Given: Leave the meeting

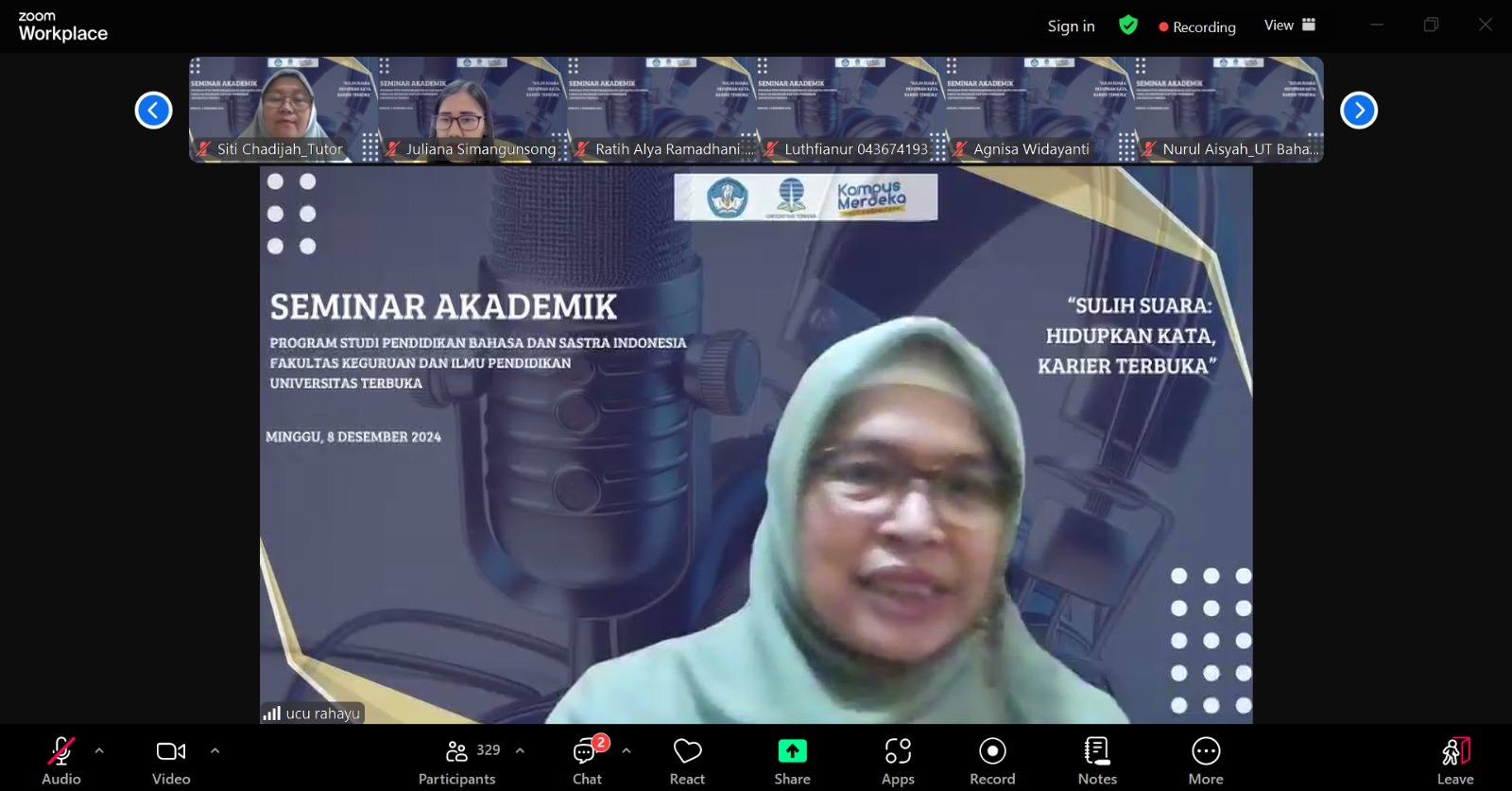Looking at the screenshot, I should (1455, 761).
